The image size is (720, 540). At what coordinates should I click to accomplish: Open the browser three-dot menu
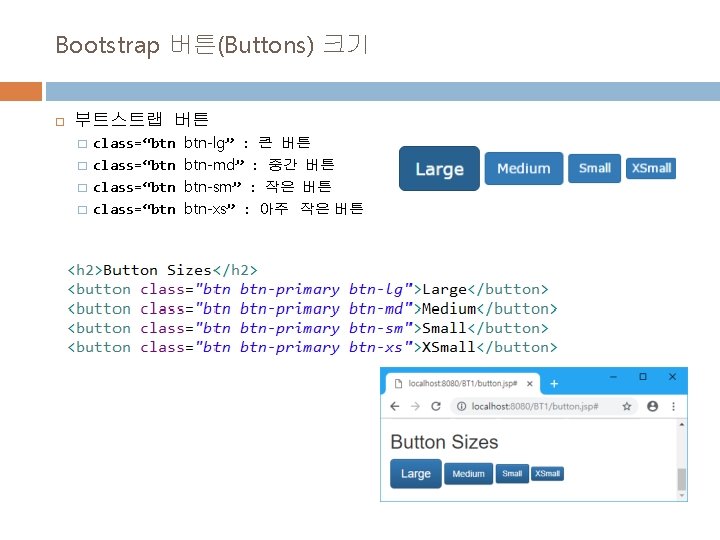click(x=674, y=406)
